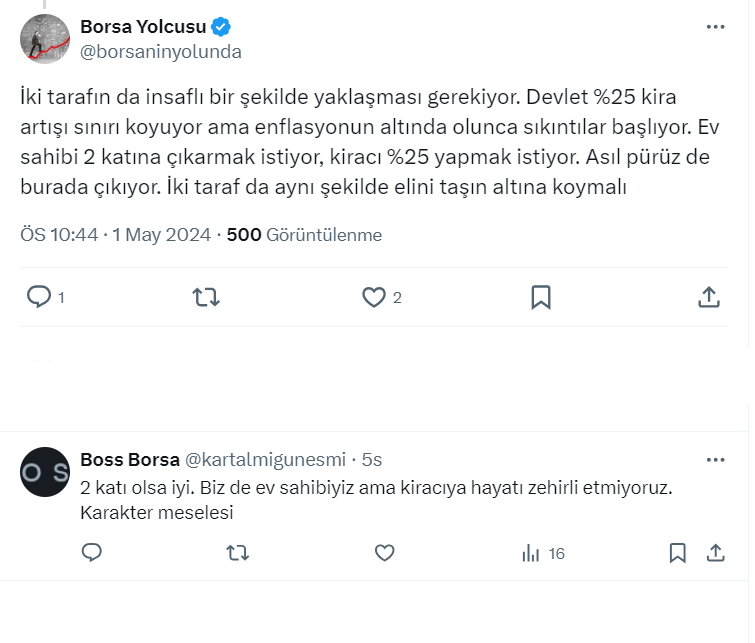Open the @borsaninyolunda handle link
755x643 pixels.
pyautogui.click(x=161, y=51)
